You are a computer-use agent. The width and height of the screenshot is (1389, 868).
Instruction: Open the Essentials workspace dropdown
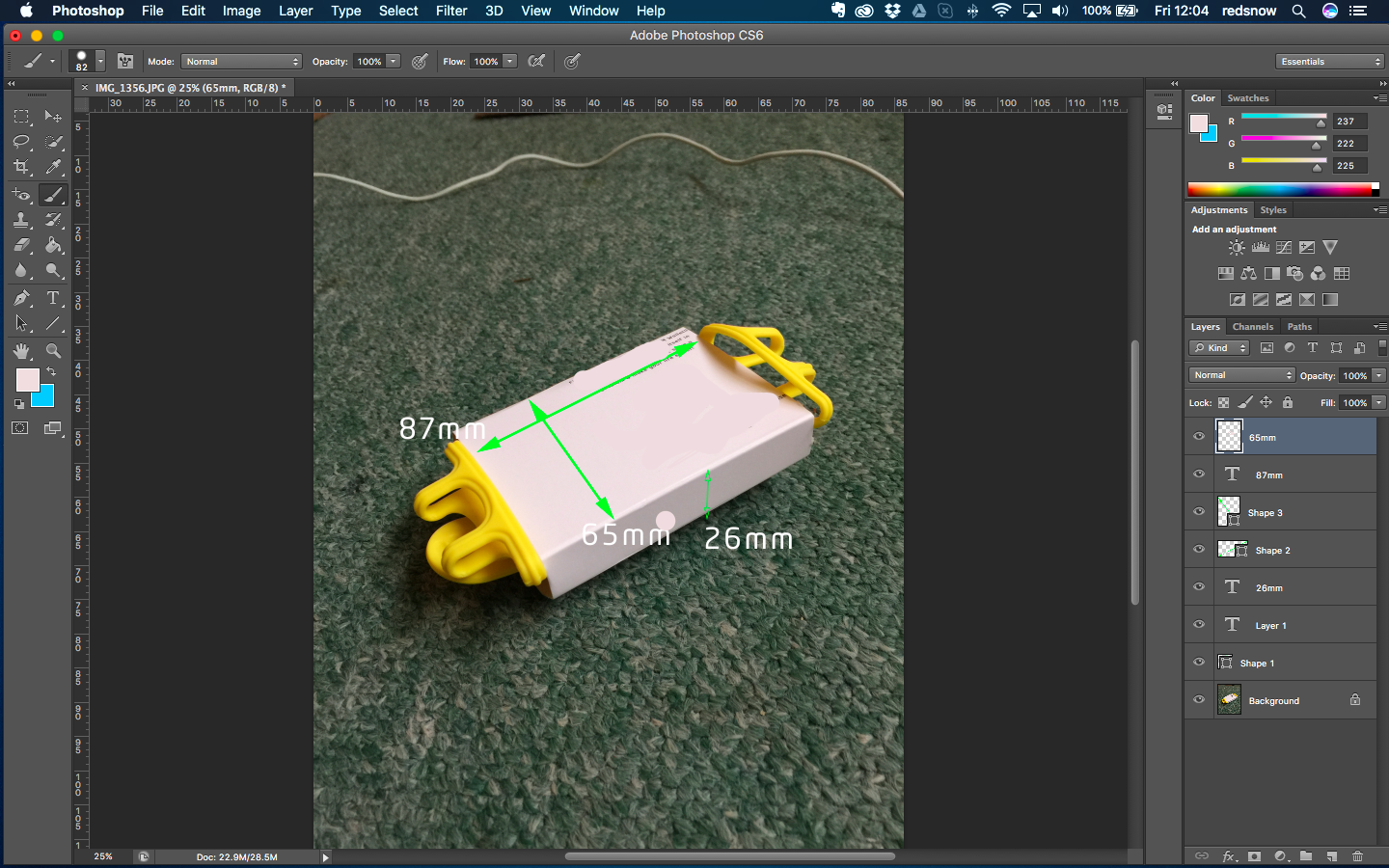(1329, 62)
